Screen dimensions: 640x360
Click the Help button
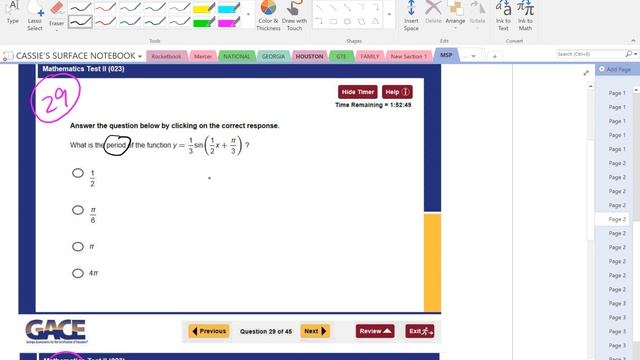(x=397, y=92)
